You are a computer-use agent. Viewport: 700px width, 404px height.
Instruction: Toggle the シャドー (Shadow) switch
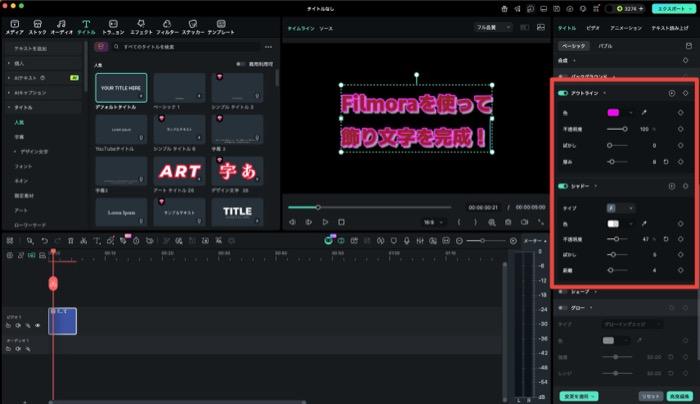pyautogui.click(x=563, y=186)
